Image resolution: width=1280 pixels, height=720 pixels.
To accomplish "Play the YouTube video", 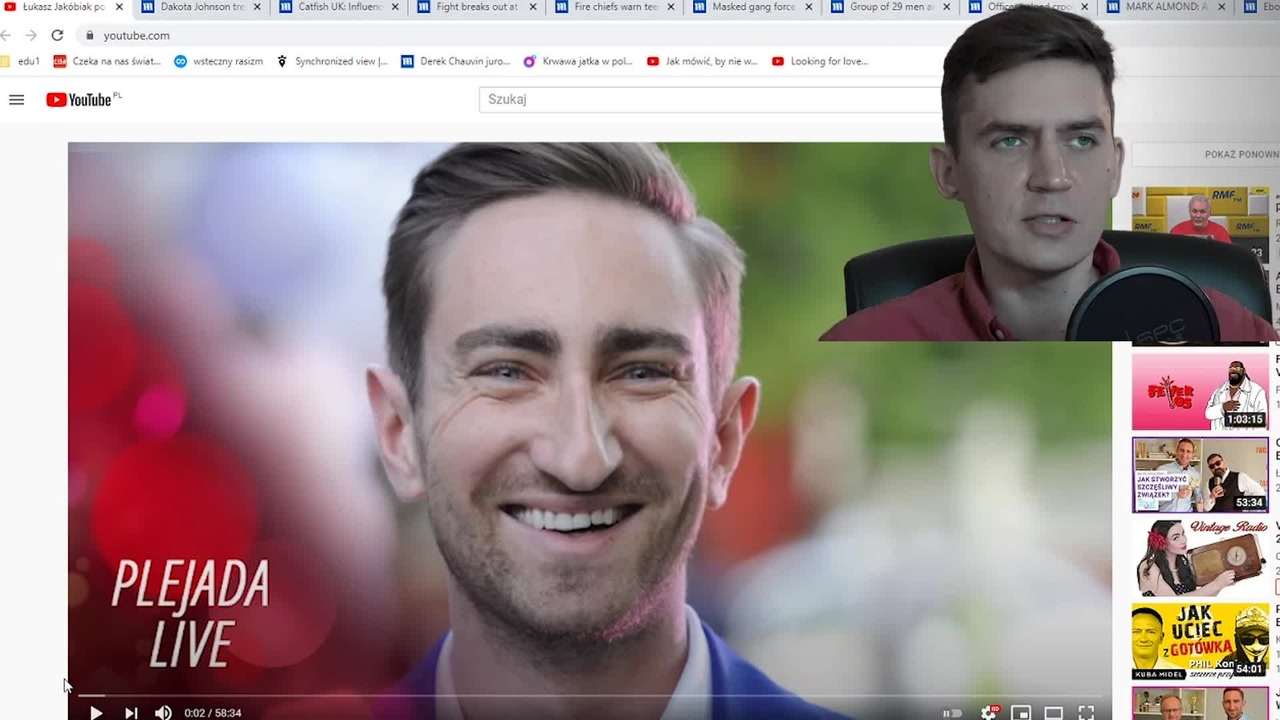I will pos(96,712).
